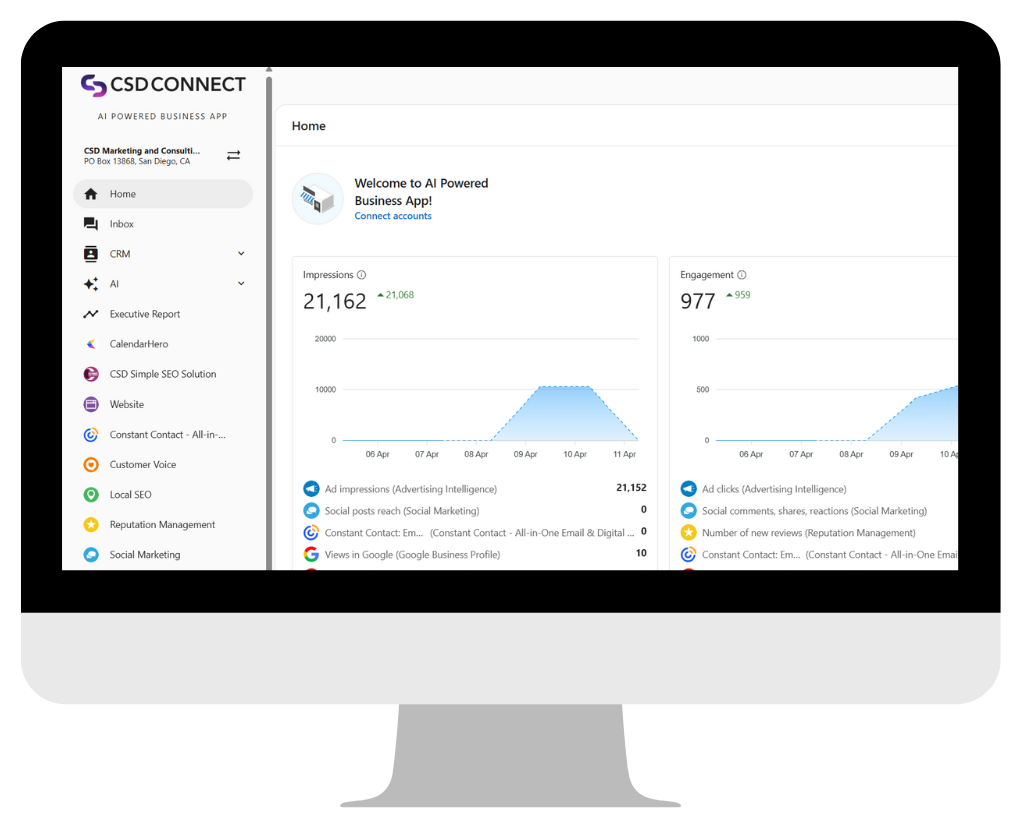This screenshot has height=814, width=1024.
Task: Click the Impressions info icon
Action: (x=362, y=275)
